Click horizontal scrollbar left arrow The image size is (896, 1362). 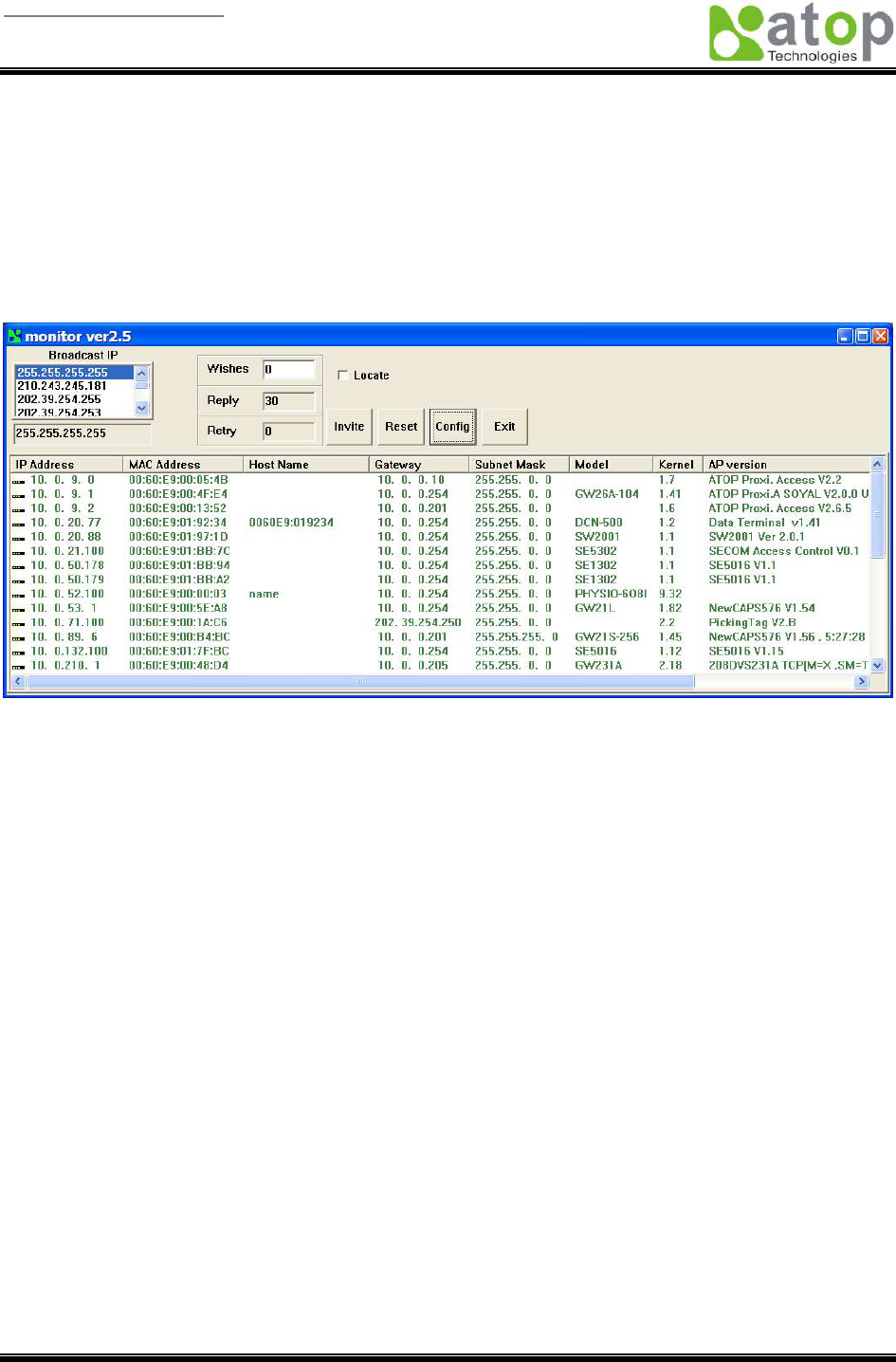19,682
